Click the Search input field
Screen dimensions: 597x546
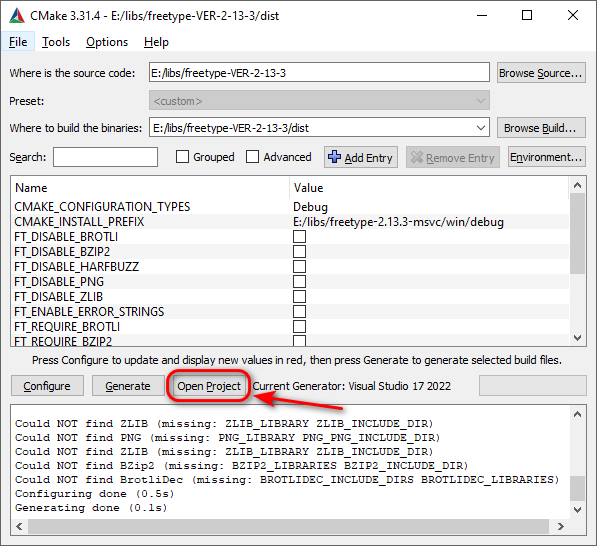[105, 157]
